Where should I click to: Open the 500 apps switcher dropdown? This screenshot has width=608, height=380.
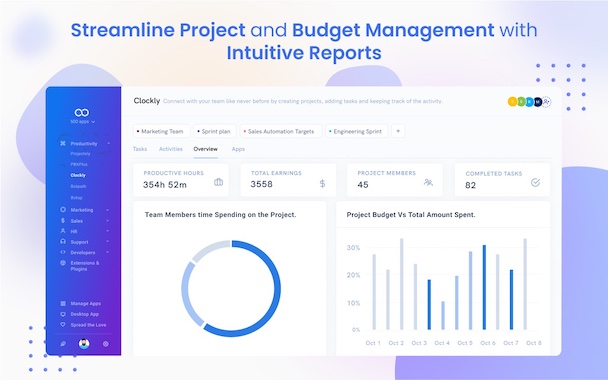point(82,122)
